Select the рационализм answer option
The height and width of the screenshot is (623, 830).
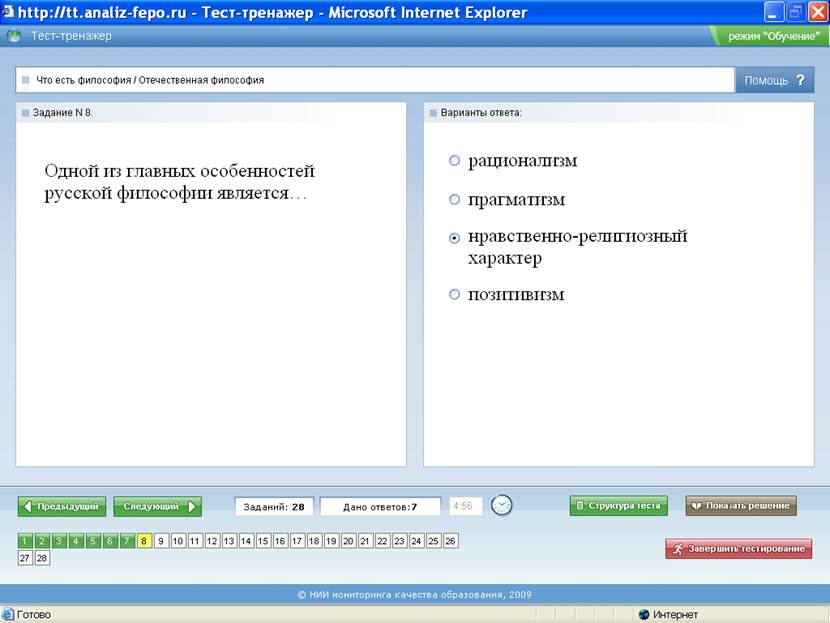(x=454, y=160)
